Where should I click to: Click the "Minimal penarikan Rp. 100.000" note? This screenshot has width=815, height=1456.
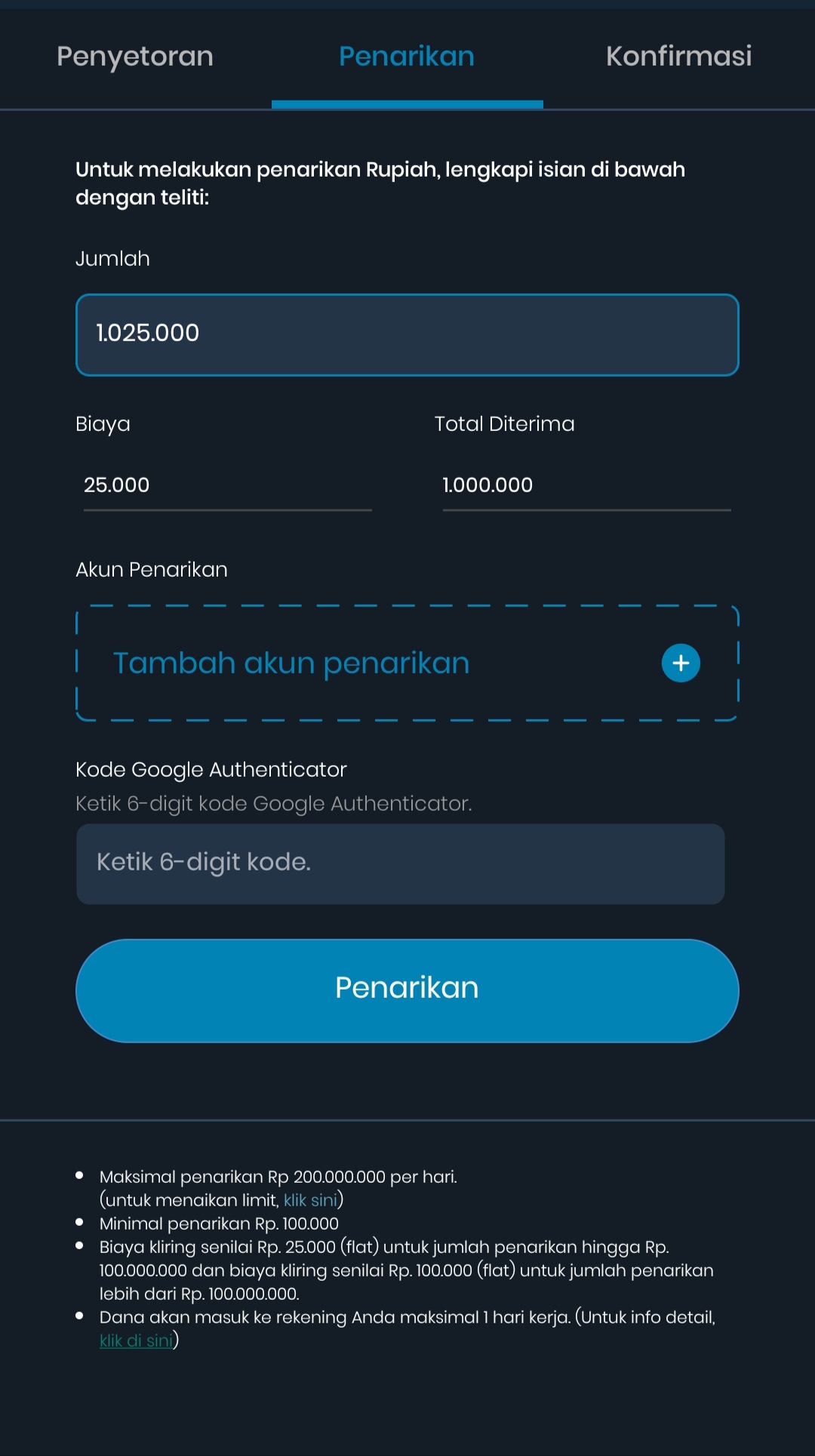pyautogui.click(x=219, y=1224)
